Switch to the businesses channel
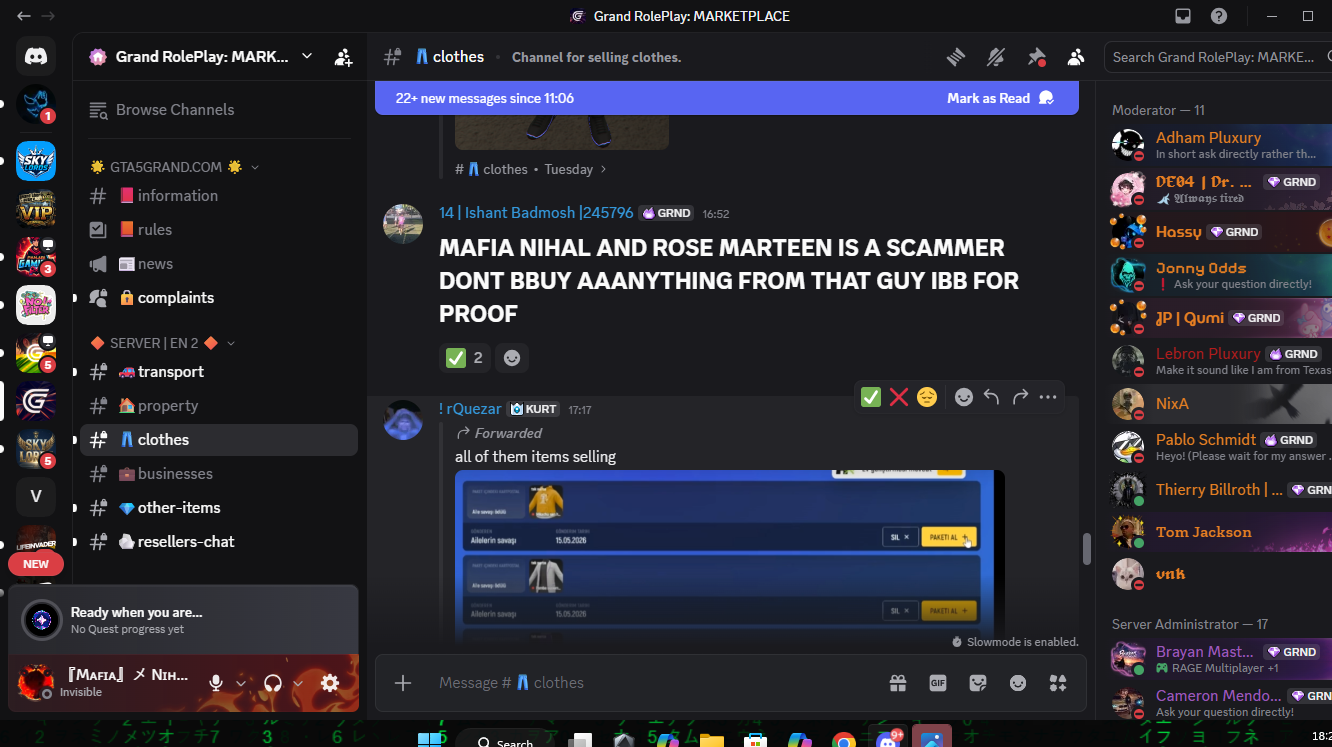The width and height of the screenshot is (1332, 747). pyautogui.click(x=218, y=474)
